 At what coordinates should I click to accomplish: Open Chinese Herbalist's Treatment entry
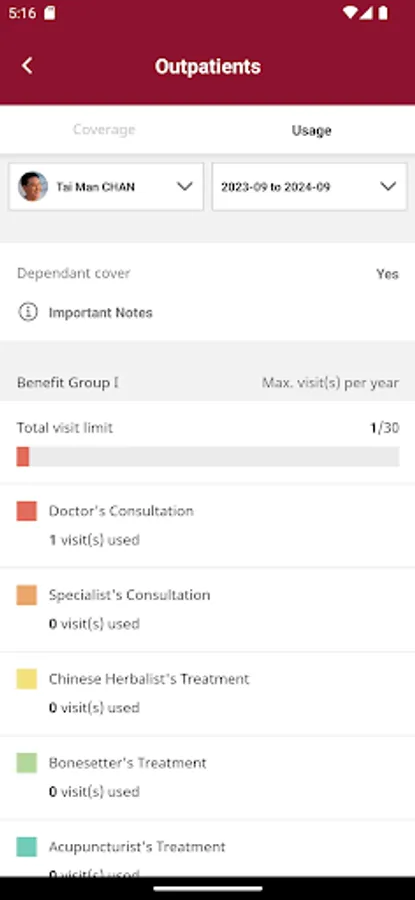tap(207, 693)
